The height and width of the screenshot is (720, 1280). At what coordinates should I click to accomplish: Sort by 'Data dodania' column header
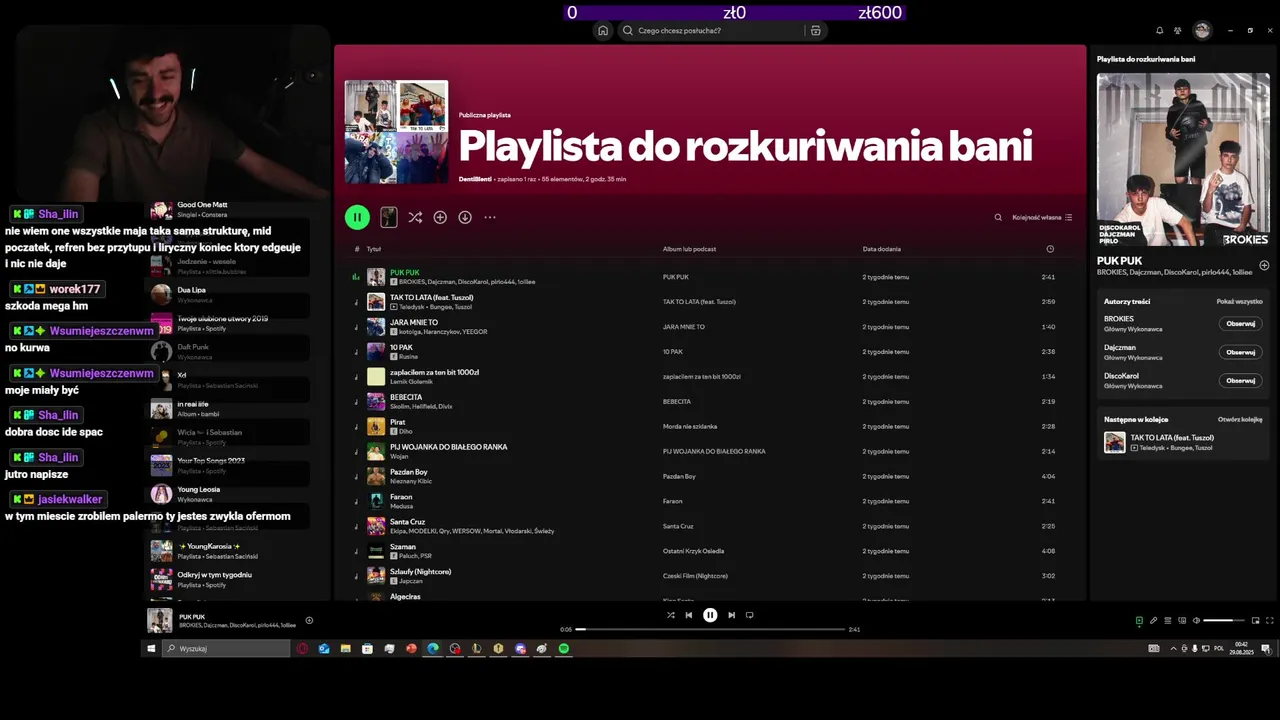click(x=882, y=249)
